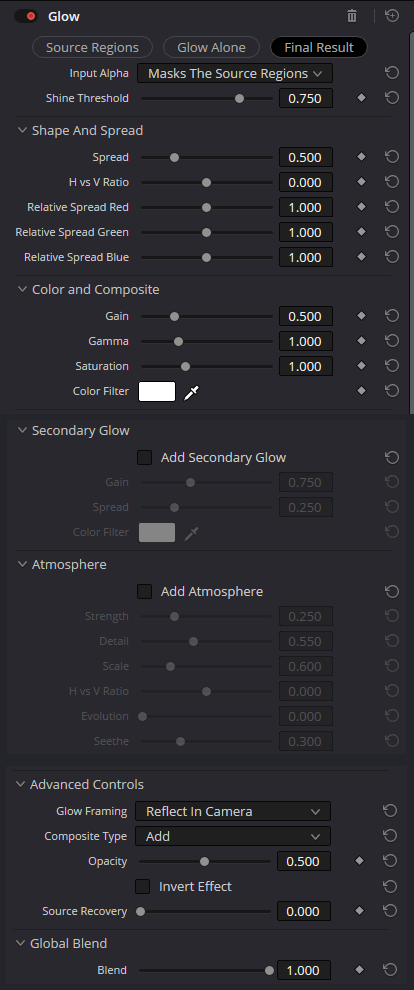Switch output view to Source Regions

point(92,47)
